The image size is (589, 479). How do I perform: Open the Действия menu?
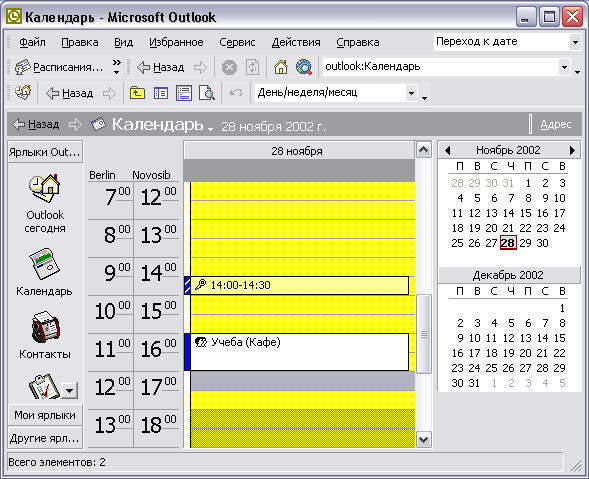pos(296,42)
